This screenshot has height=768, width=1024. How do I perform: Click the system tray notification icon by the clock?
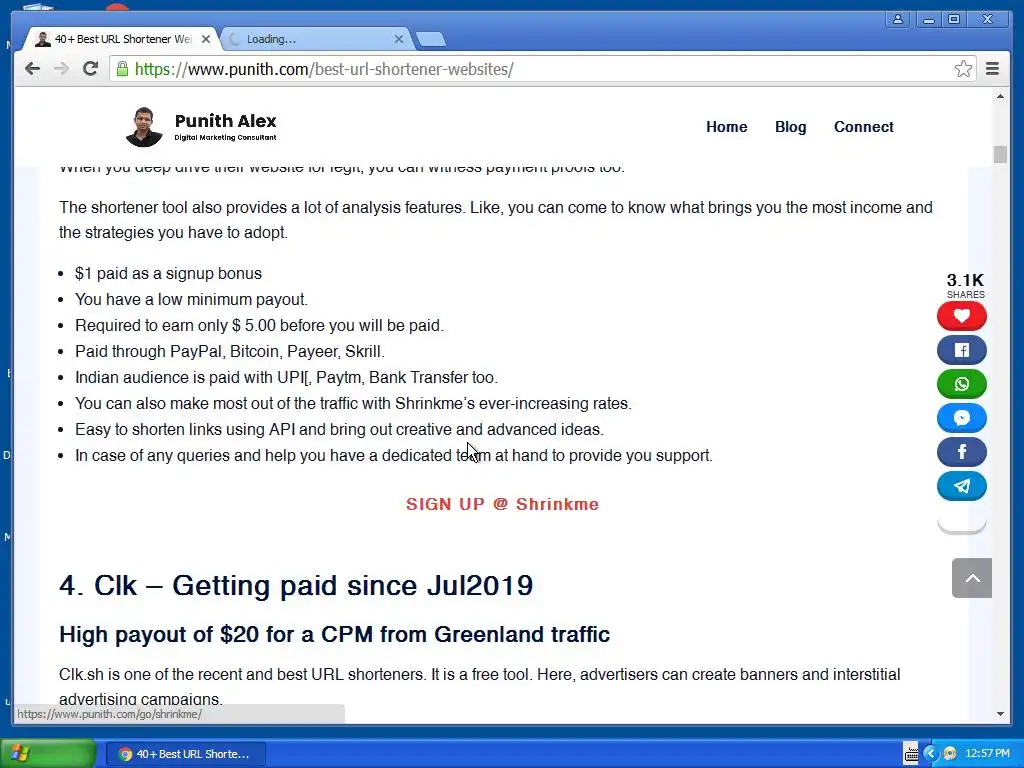tap(950, 754)
